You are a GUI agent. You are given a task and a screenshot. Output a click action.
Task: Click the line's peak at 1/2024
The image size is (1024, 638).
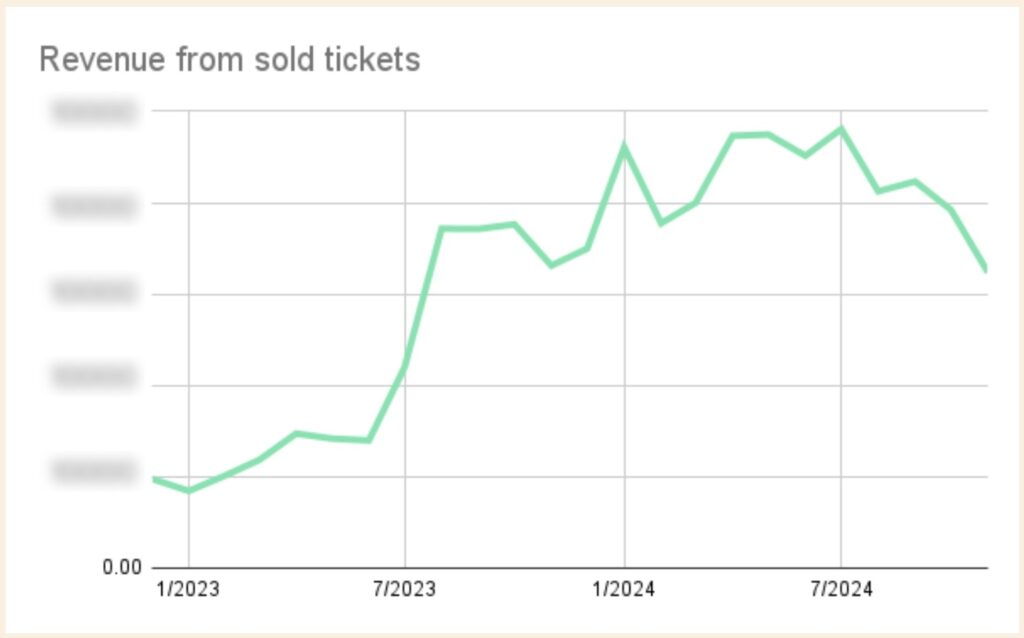(x=624, y=146)
